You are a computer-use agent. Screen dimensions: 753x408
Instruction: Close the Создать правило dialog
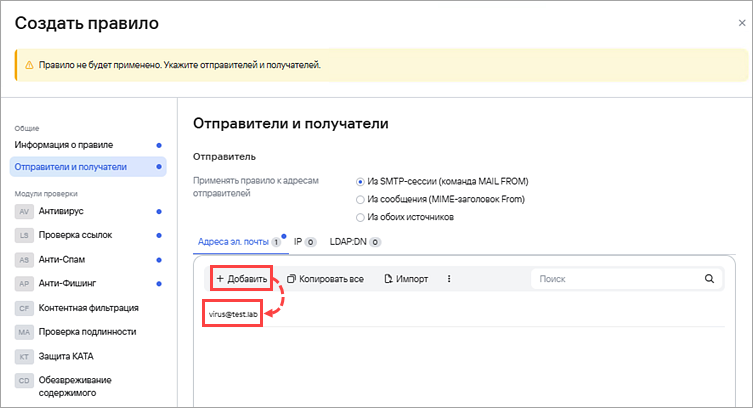[x=742, y=23]
